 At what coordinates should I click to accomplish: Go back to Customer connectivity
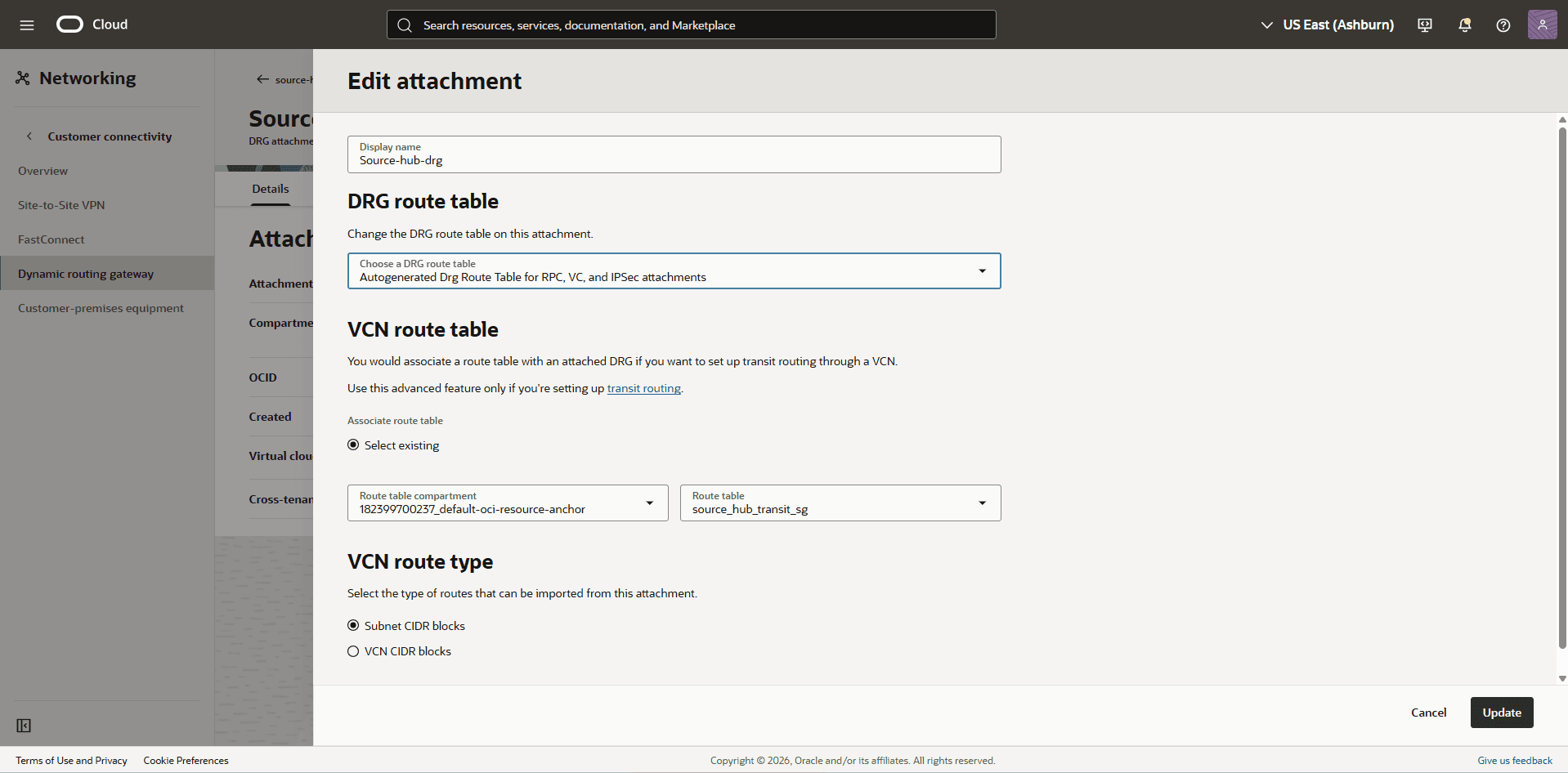(110, 136)
